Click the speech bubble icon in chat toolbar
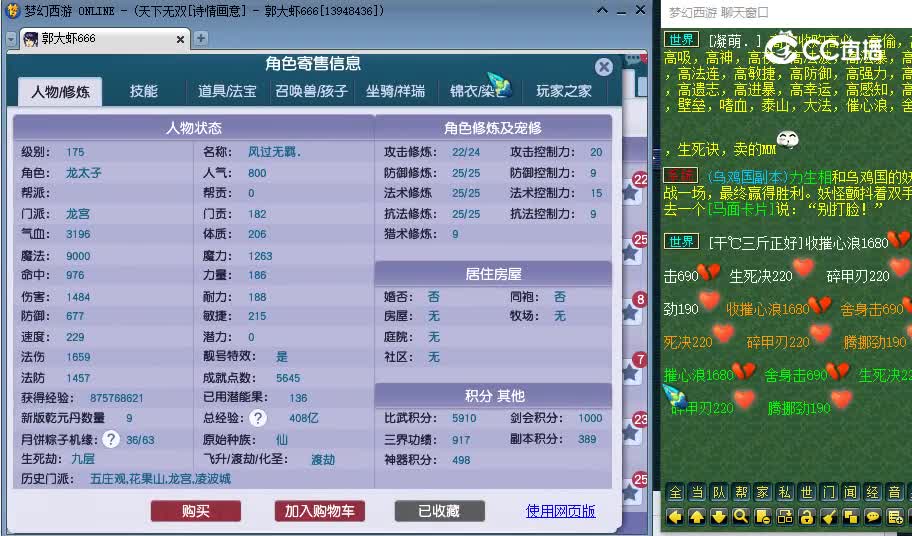 [872, 516]
